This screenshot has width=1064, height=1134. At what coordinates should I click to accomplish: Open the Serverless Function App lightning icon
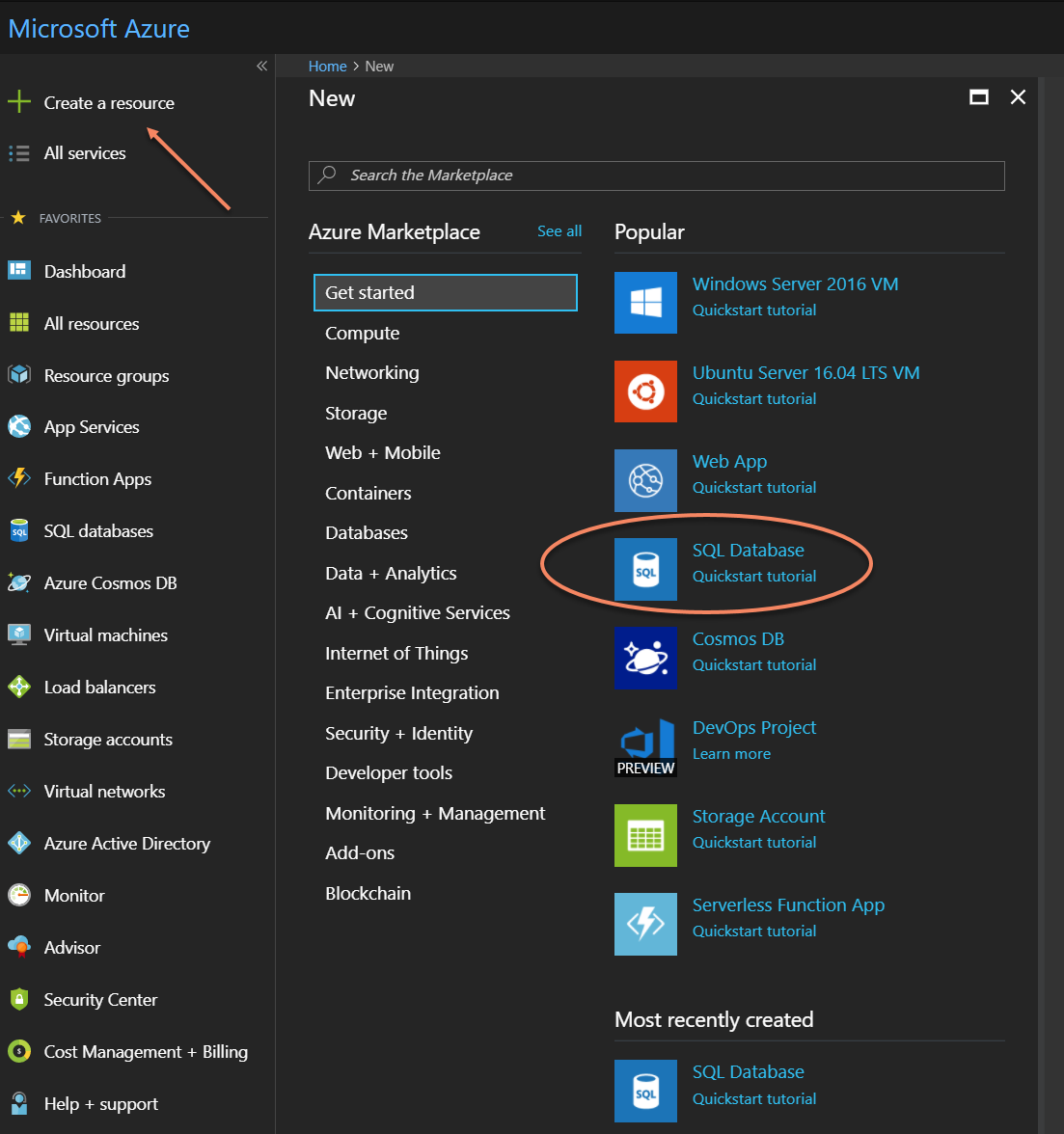645,924
